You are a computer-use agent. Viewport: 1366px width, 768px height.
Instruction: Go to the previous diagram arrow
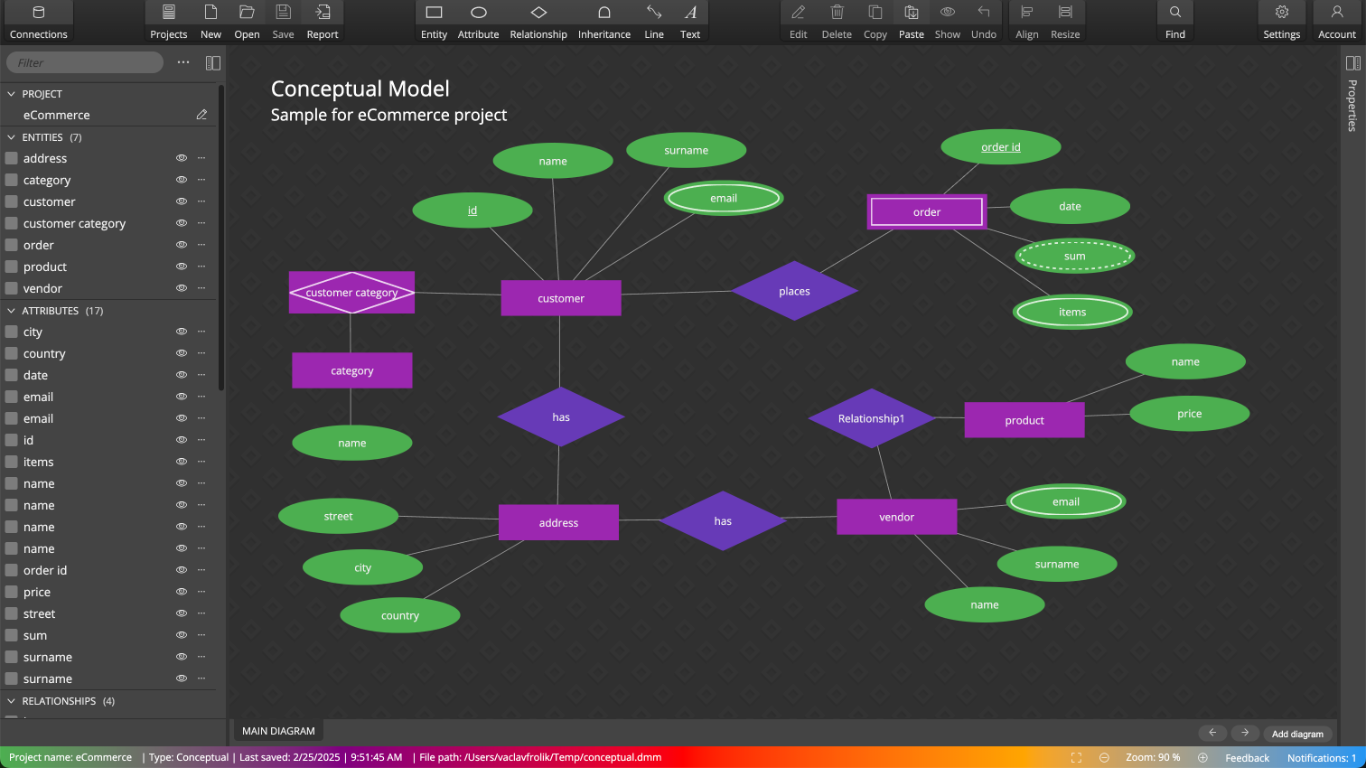tap(1212, 733)
